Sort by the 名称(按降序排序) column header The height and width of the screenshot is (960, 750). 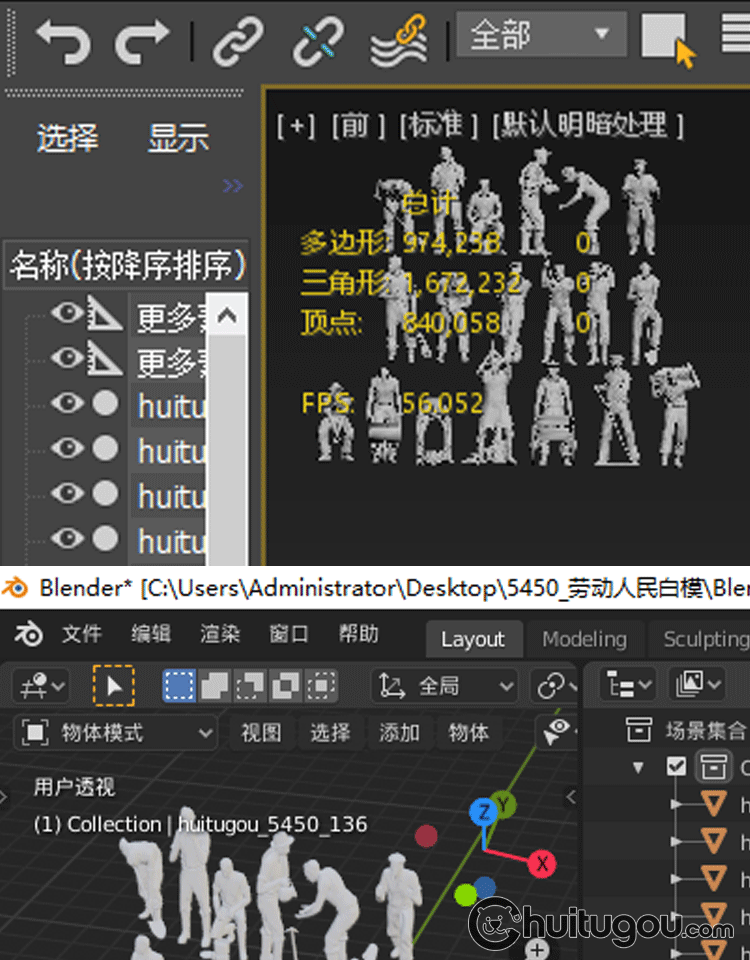[x=127, y=264]
